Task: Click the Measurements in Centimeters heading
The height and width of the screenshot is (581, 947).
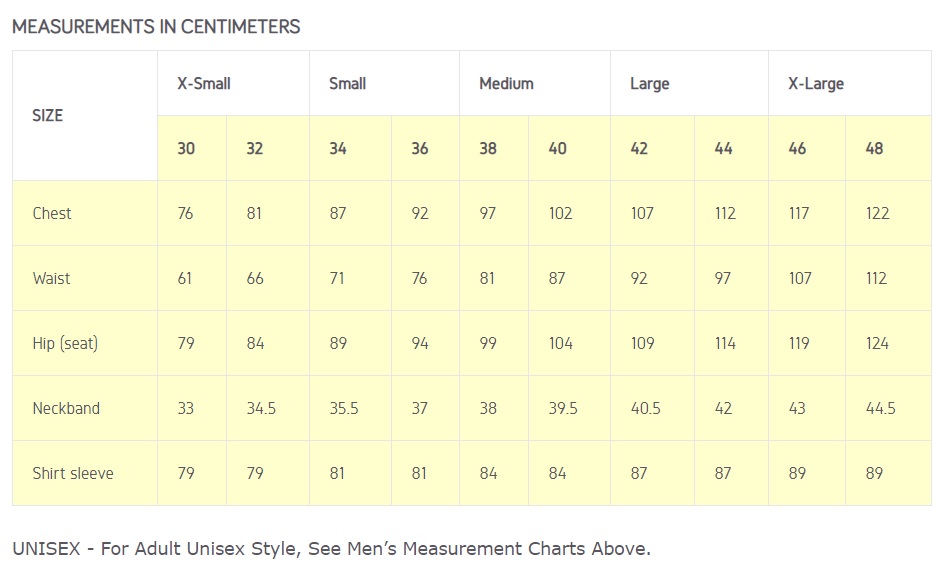Action: [x=156, y=27]
